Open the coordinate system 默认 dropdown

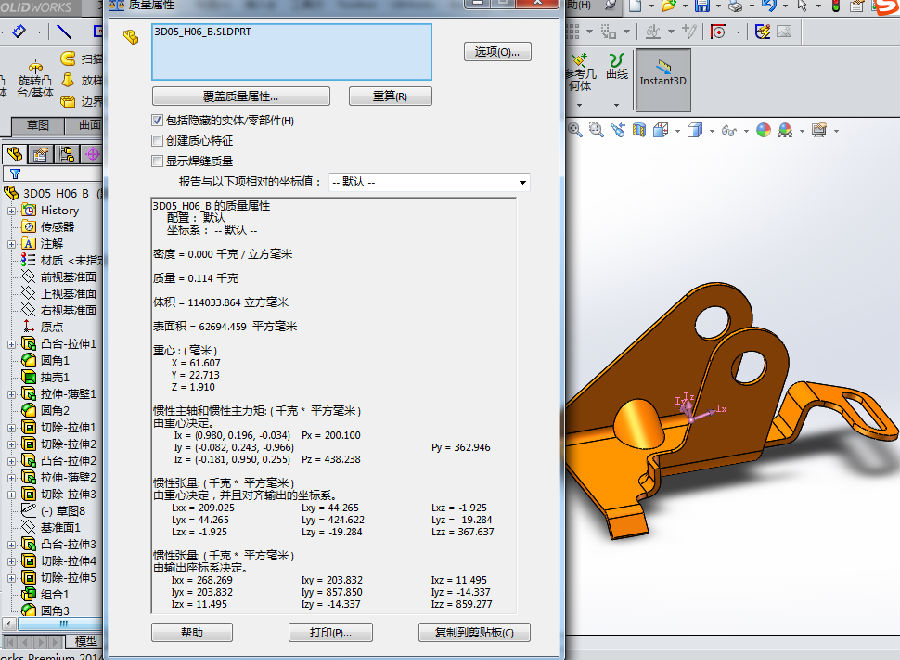click(428, 183)
